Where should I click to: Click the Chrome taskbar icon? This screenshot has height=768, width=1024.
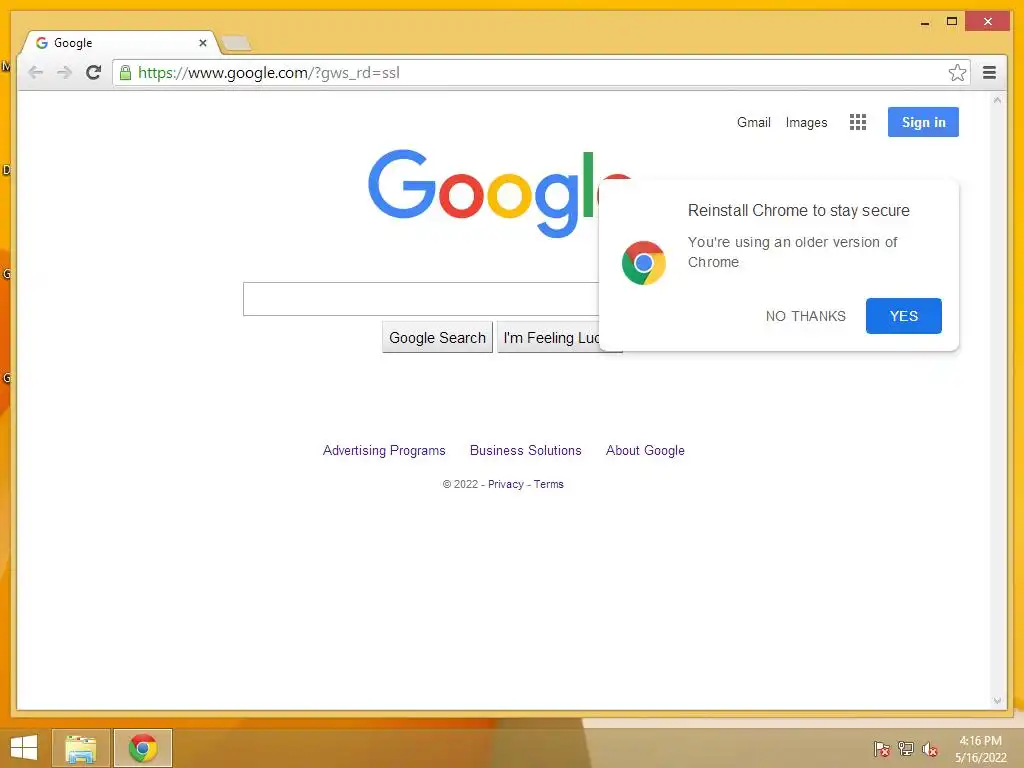[143, 748]
